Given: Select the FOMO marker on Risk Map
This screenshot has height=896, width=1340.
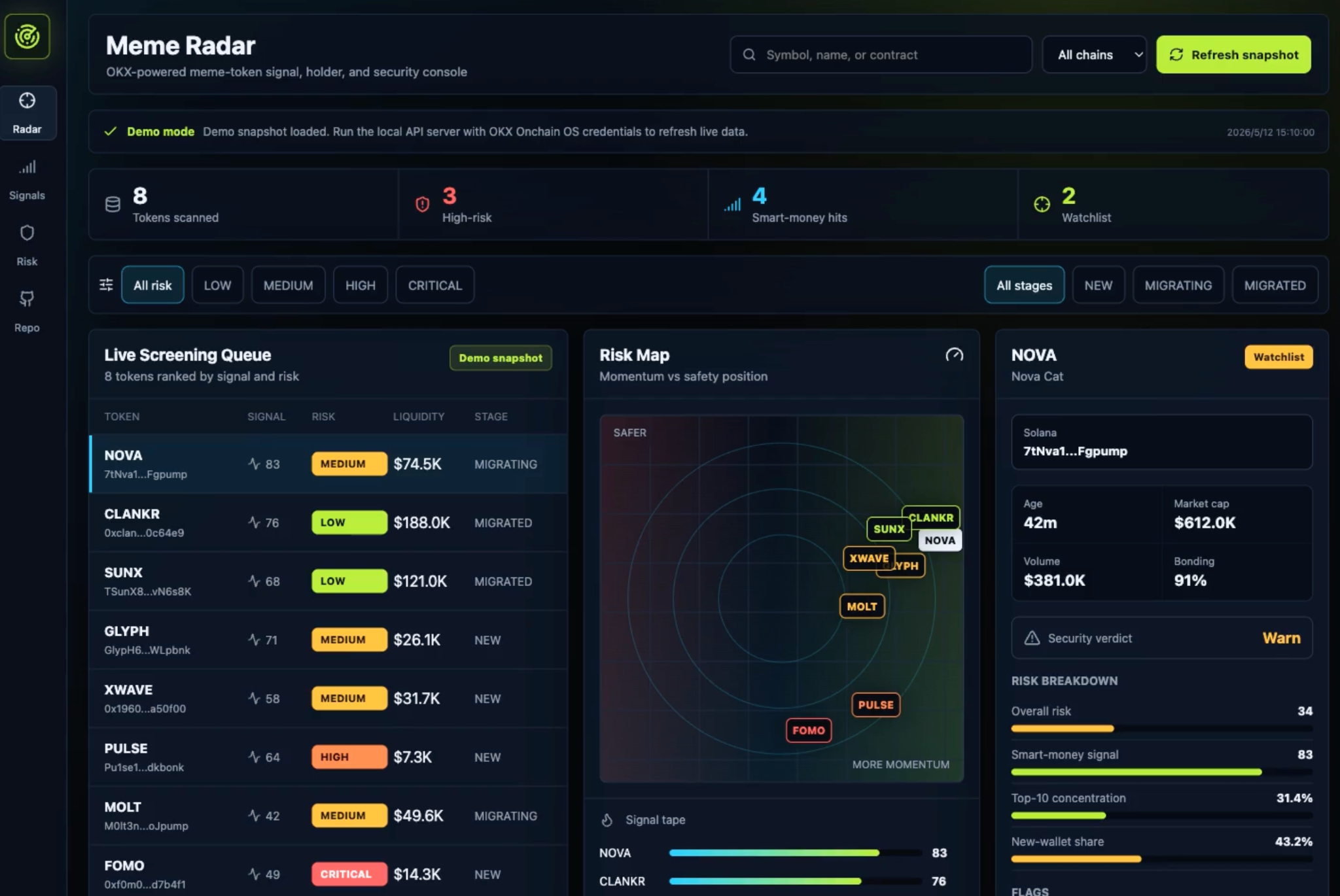Looking at the screenshot, I should 809,731.
